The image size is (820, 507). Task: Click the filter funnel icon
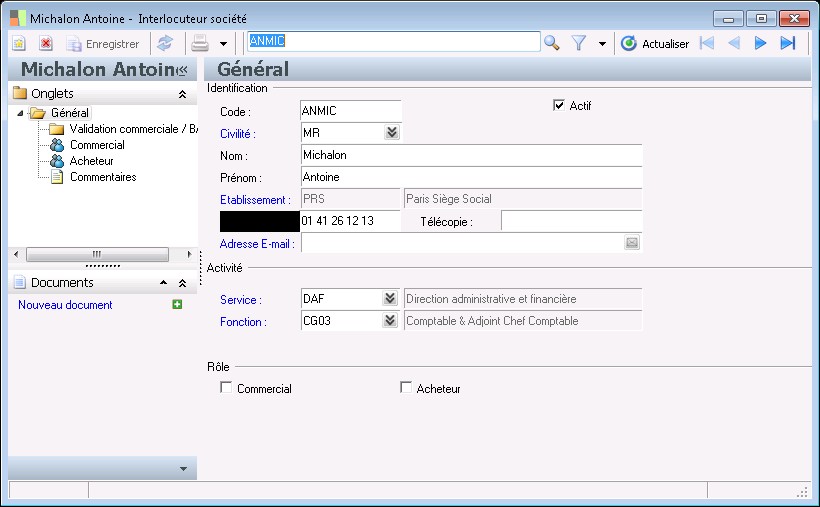578,43
